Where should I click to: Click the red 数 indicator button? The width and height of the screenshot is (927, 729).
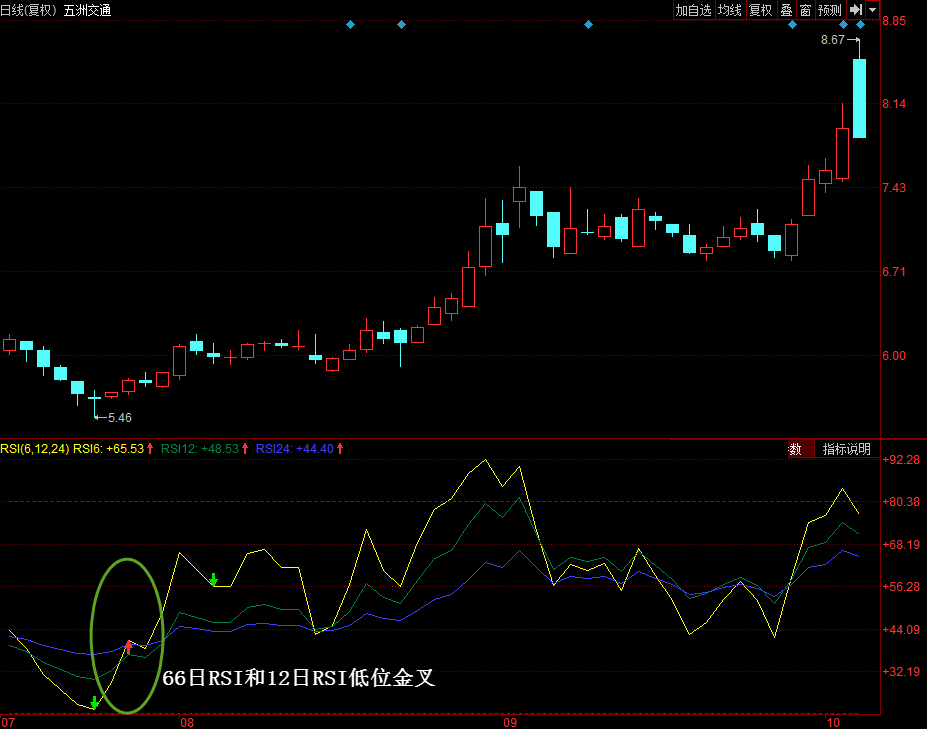(795, 449)
